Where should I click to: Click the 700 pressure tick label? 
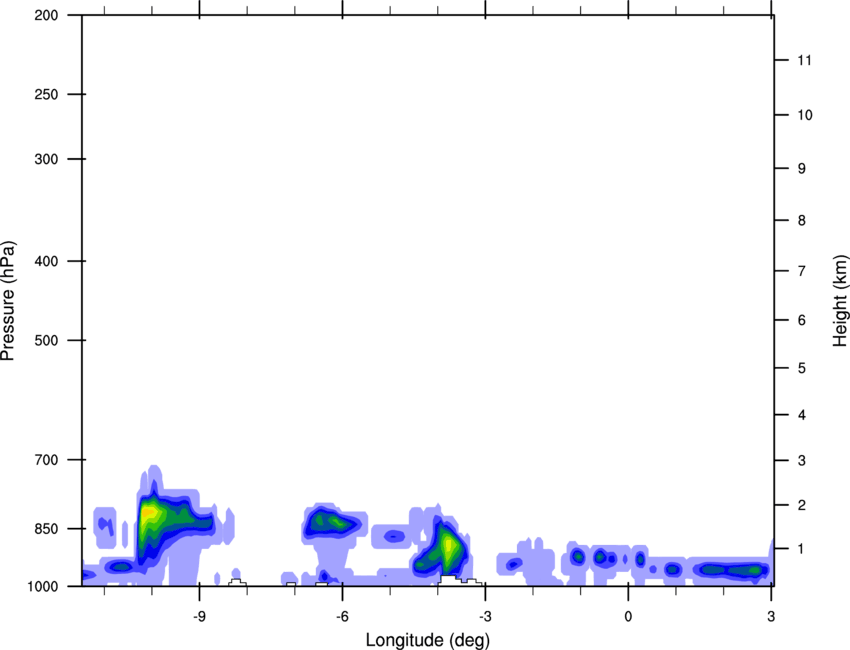pos(46,460)
